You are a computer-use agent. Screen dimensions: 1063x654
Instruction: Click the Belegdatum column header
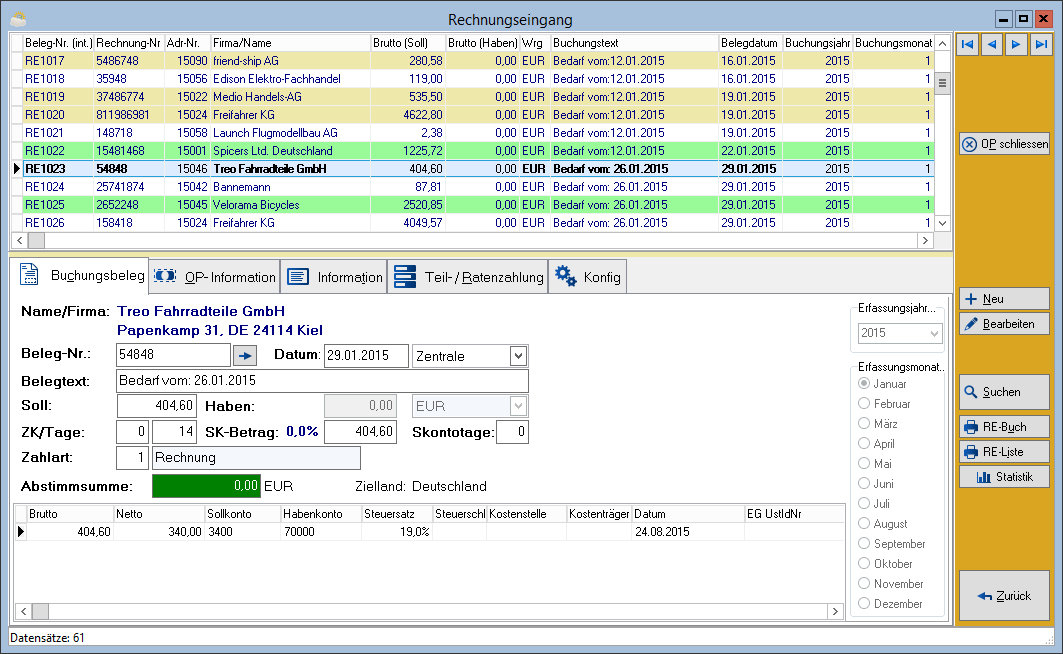pos(750,43)
